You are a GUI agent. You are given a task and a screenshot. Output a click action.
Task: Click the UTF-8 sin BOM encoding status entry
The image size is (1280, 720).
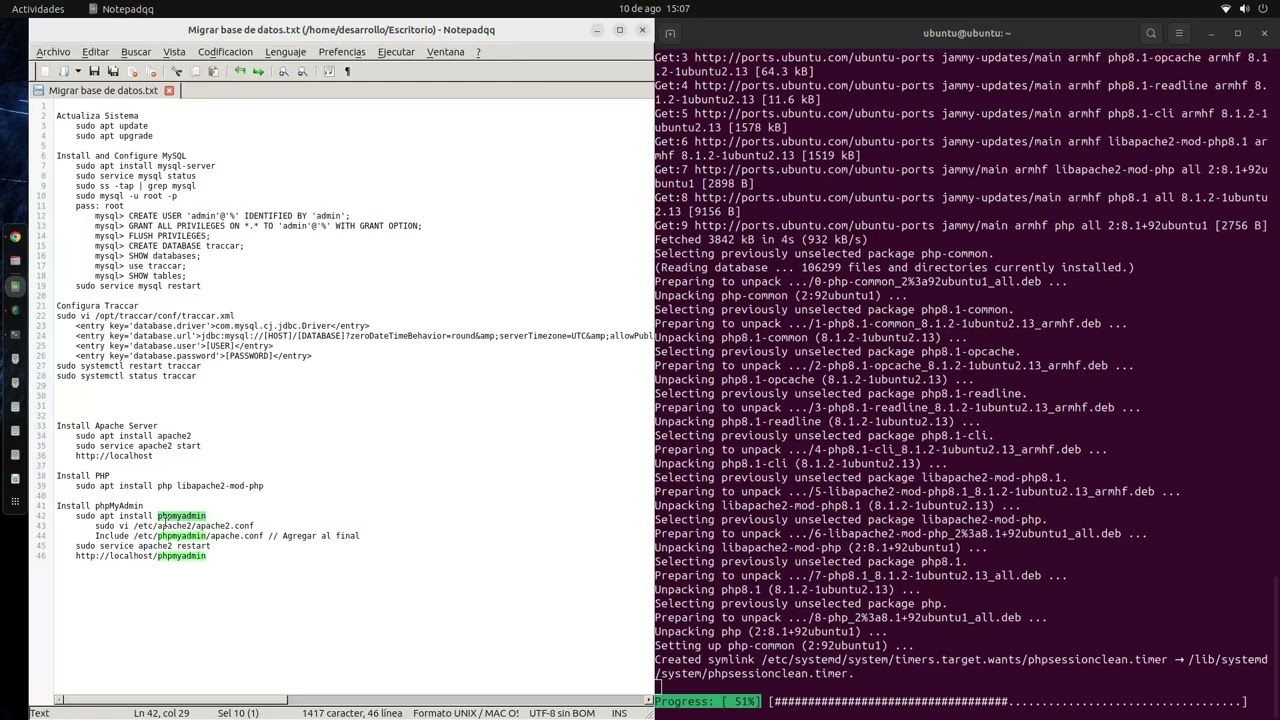click(x=562, y=713)
